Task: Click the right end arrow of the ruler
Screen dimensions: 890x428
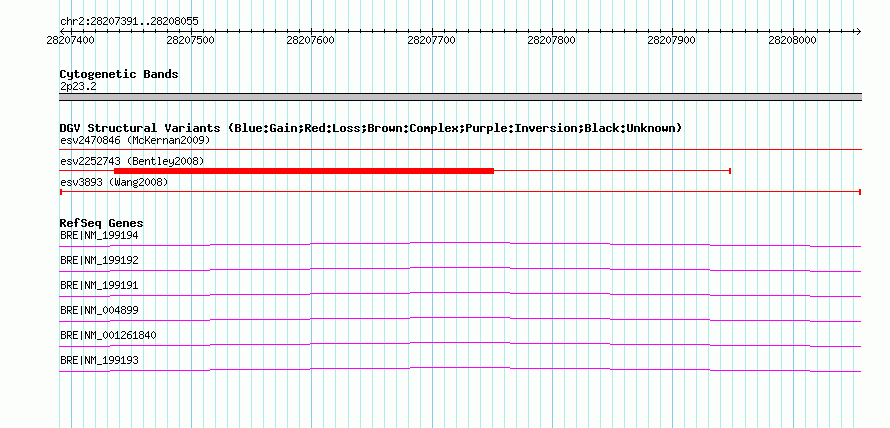Action: click(x=858, y=31)
